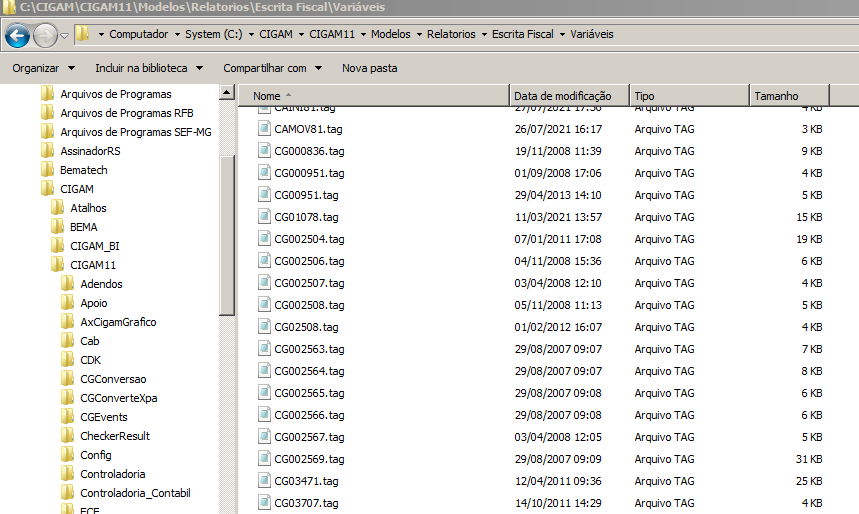Select the CGConverteXpa folder icon
This screenshot has height=514, width=859.
click(68, 398)
